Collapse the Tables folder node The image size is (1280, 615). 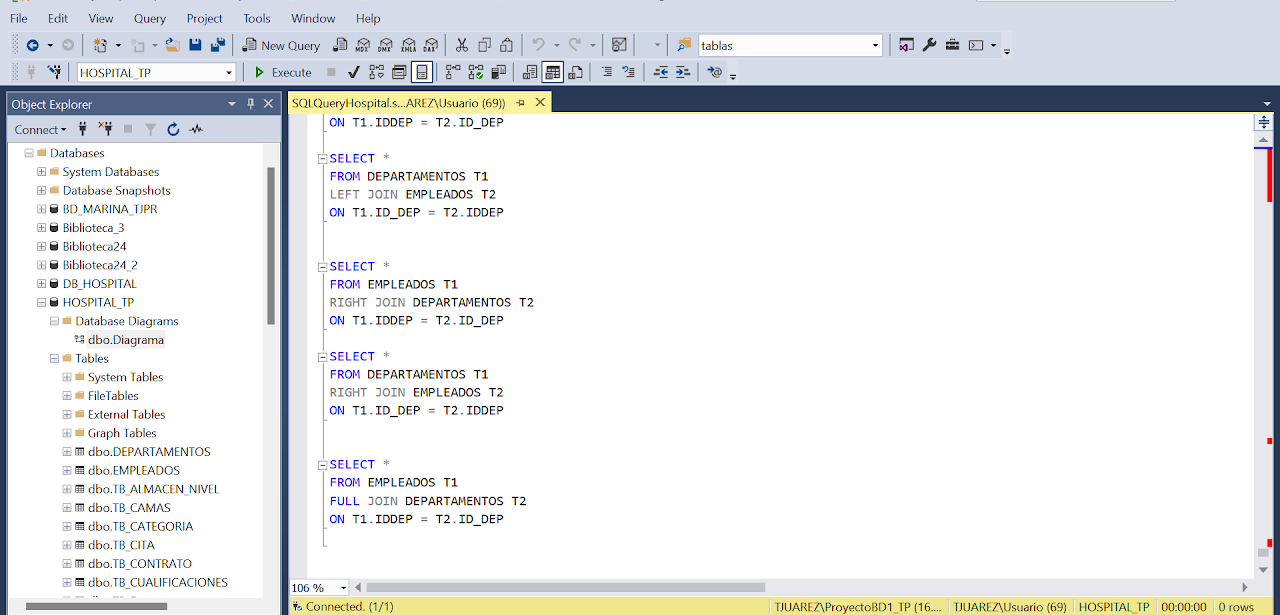coord(54,358)
